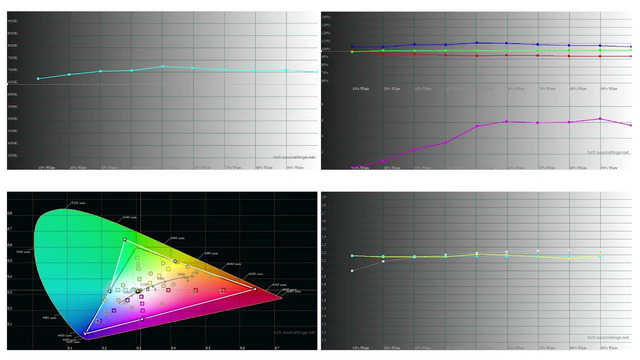The height and width of the screenshot is (360, 640).
Task: Open the gamma chart with yellow line
Action: click(476, 271)
